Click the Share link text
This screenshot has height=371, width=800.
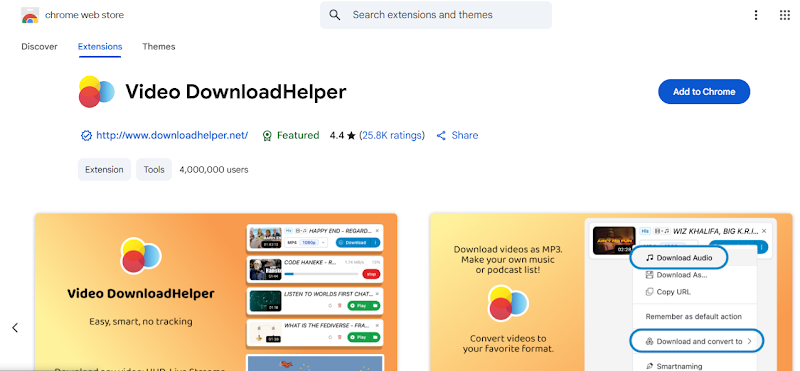[465, 135]
